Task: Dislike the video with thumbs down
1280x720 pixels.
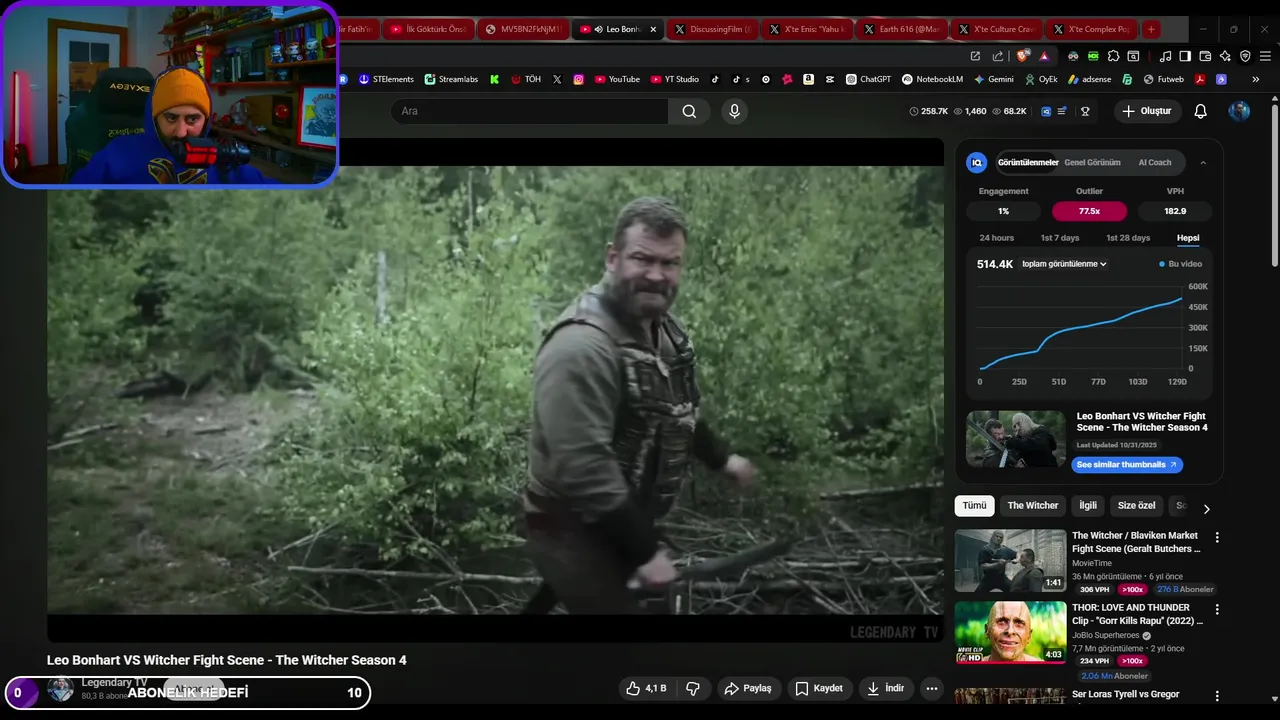Action: (x=692, y=688)
